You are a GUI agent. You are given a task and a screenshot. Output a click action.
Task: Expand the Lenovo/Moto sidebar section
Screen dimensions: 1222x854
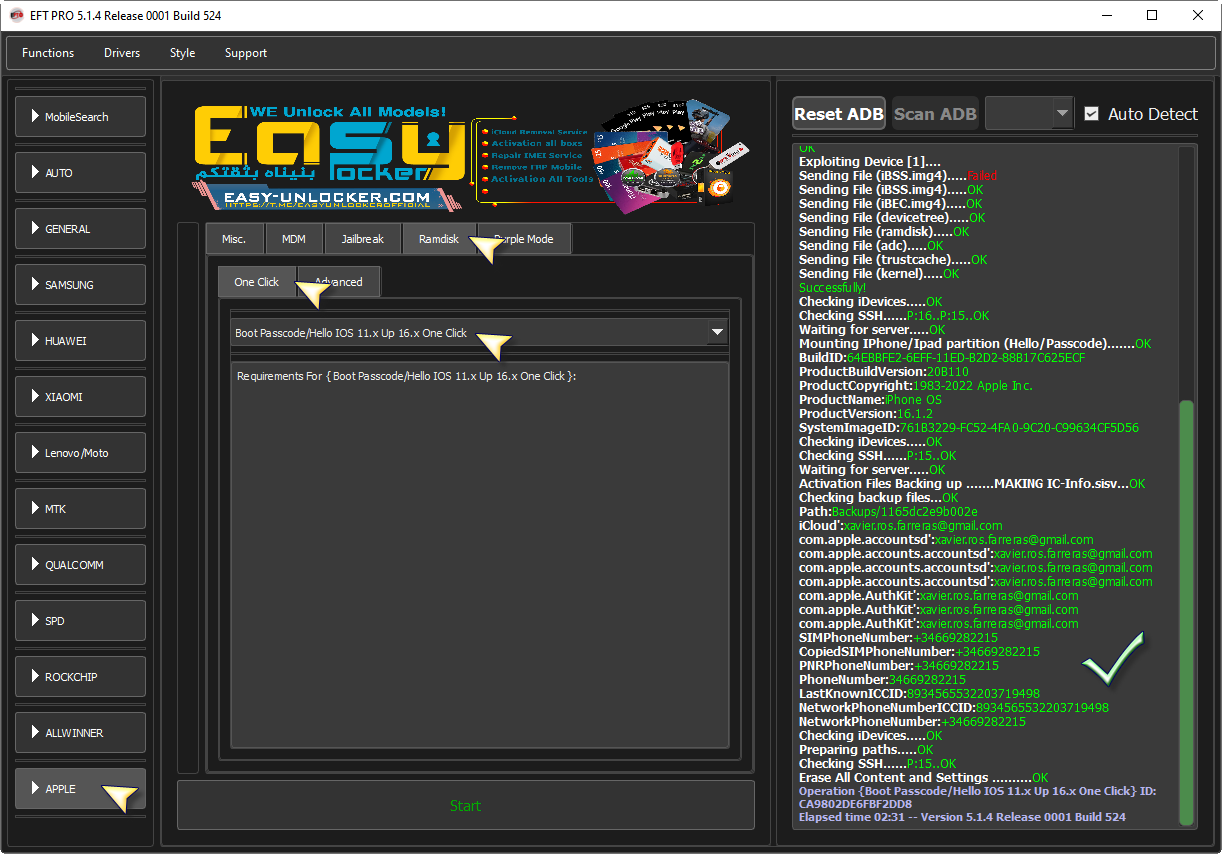point(81,453)
